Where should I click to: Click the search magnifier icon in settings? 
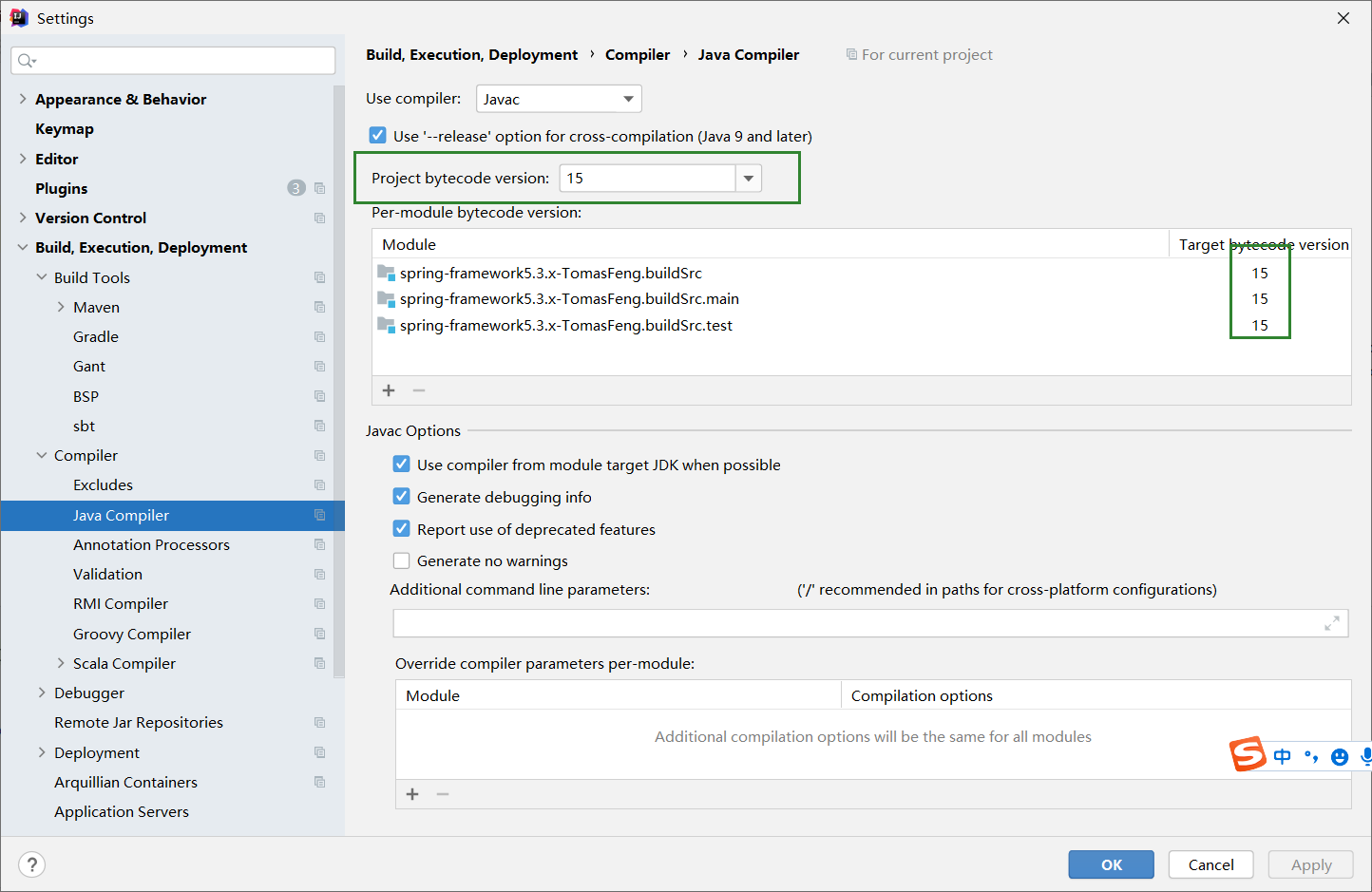coord(26,61)
